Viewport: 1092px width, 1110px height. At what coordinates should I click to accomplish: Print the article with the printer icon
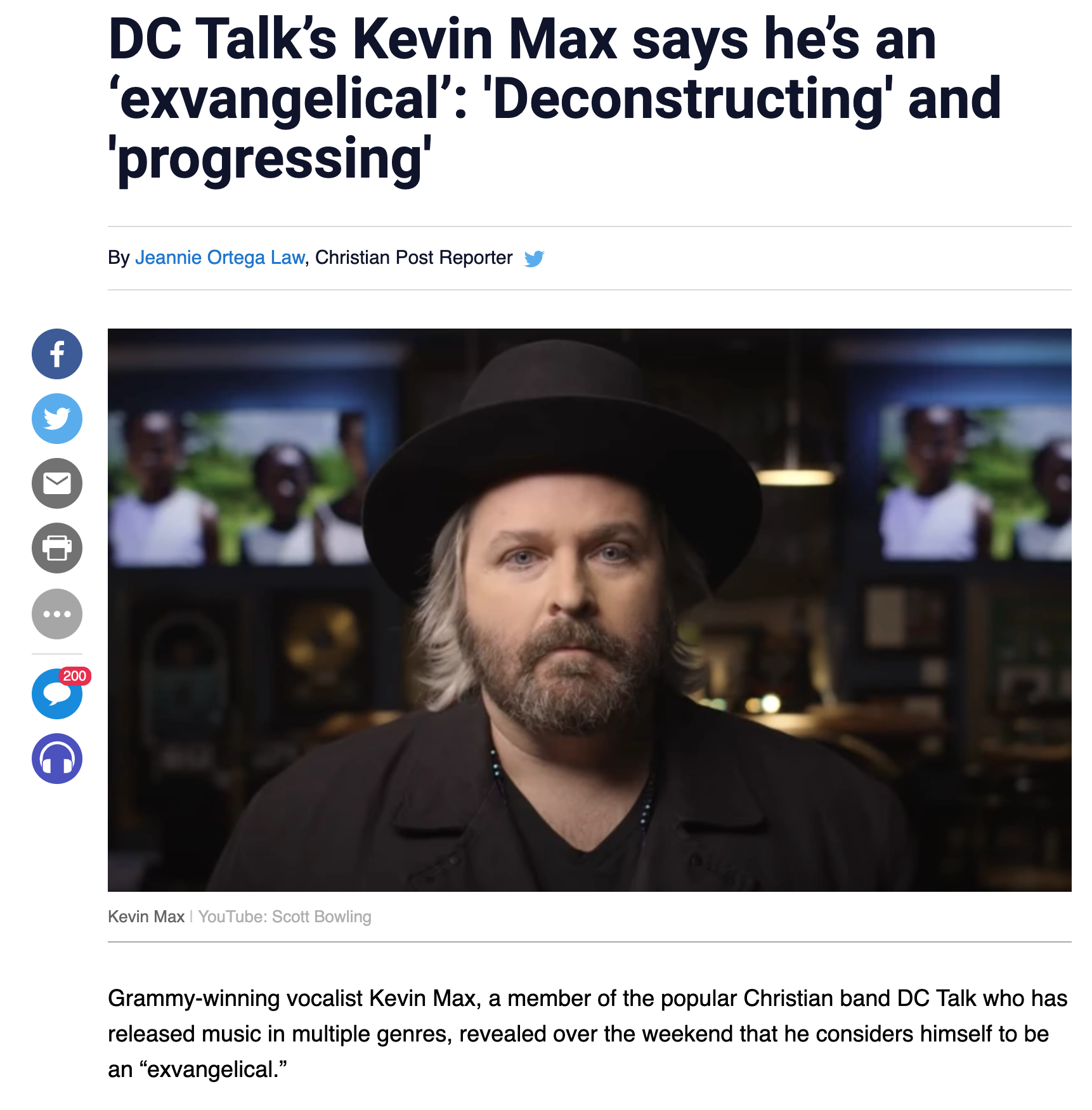pyautogui.click(x=57, y=548)
